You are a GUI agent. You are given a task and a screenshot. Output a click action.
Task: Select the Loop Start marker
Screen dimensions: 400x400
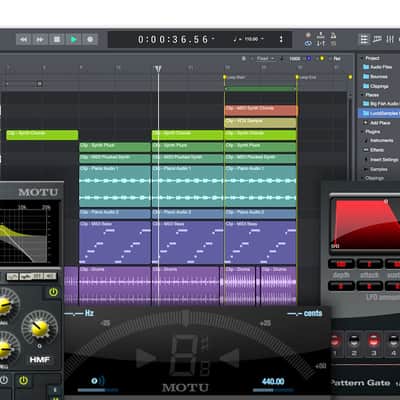point(225,77)
